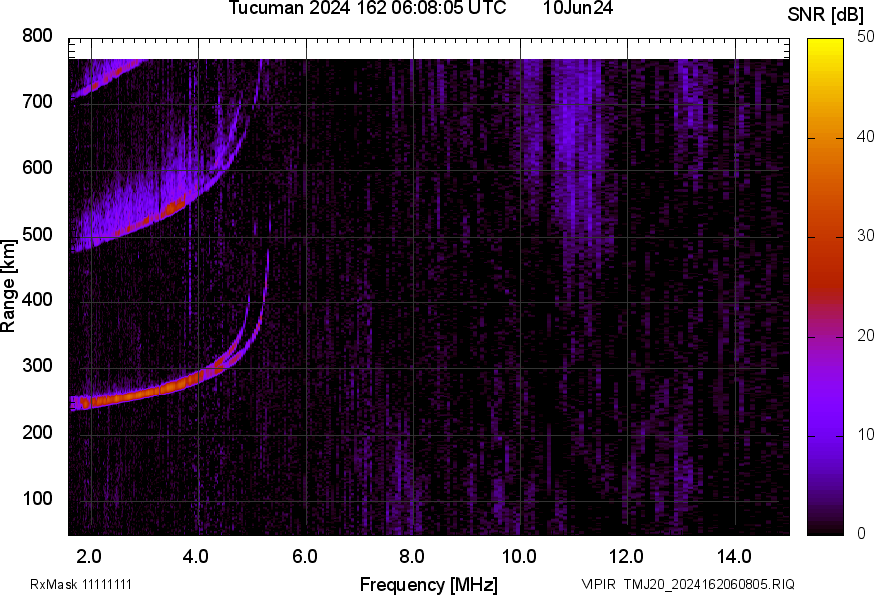Click the SNR colorbar gradient
Screen dimensions: 874x595
[826, 287]
